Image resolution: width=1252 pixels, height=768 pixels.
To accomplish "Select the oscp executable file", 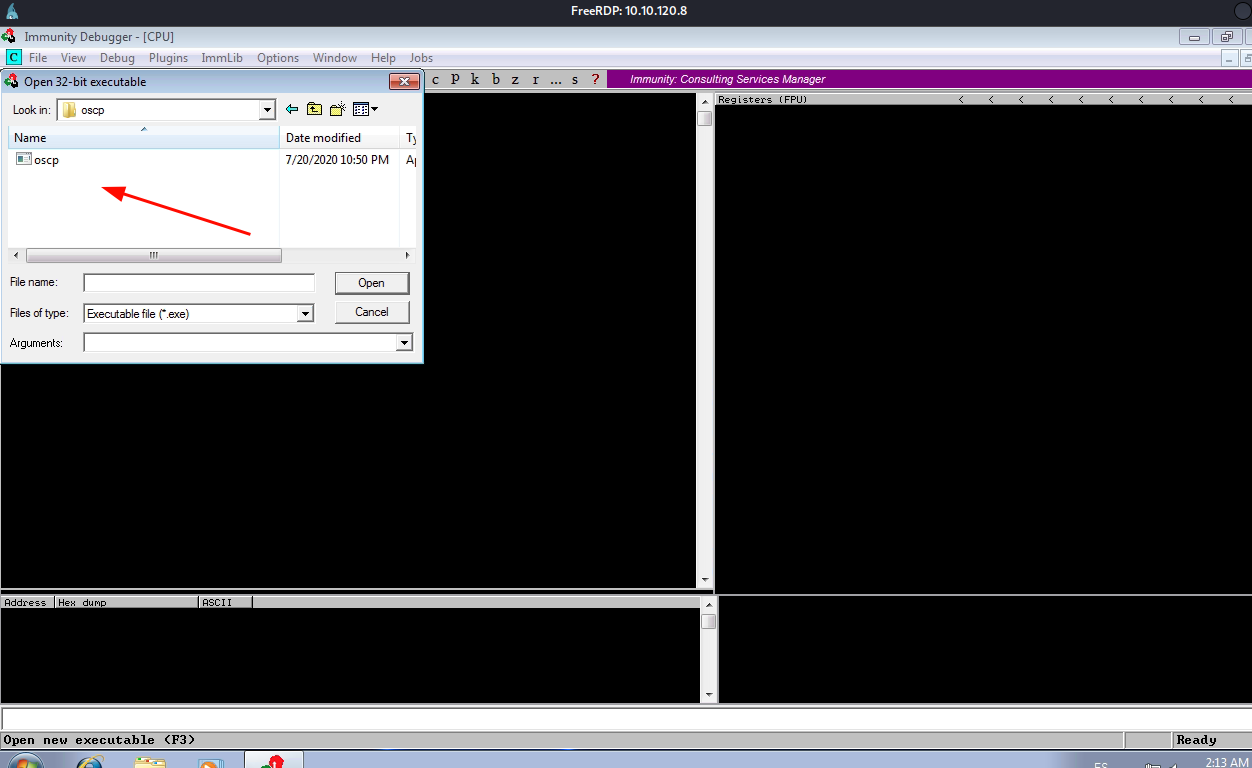I will pos(38,160).
